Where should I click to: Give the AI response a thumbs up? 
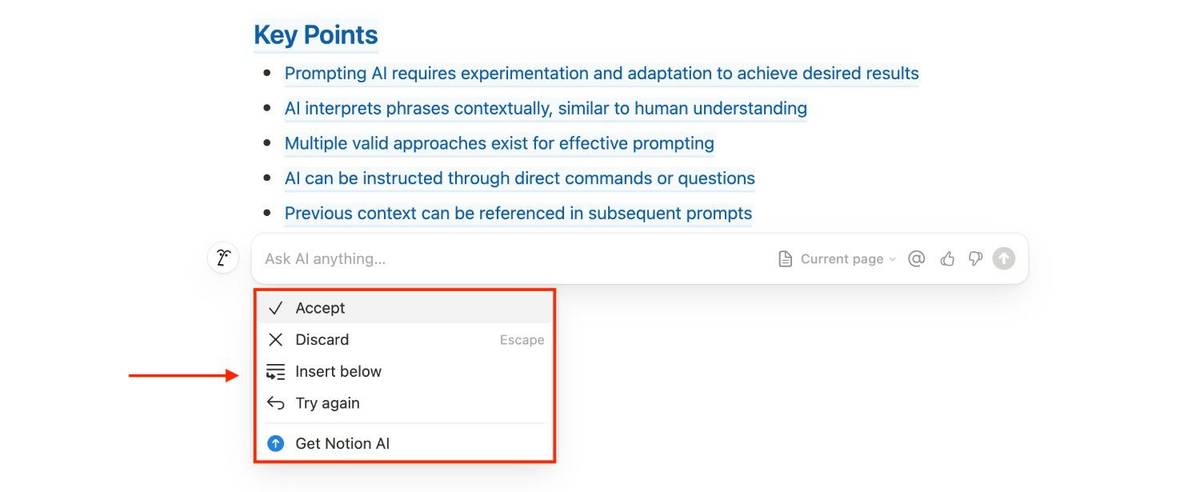click(947, 259)
